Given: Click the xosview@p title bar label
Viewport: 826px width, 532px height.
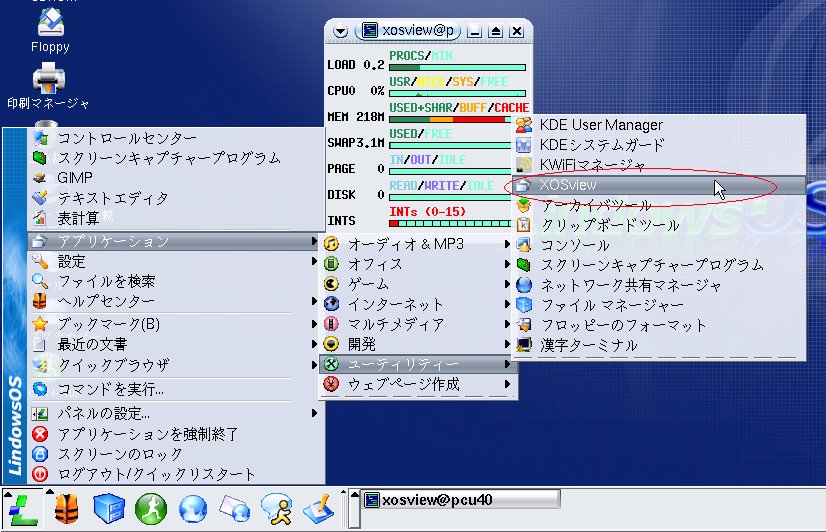Looking at the screenshot, I should click(x=418, y=31).
